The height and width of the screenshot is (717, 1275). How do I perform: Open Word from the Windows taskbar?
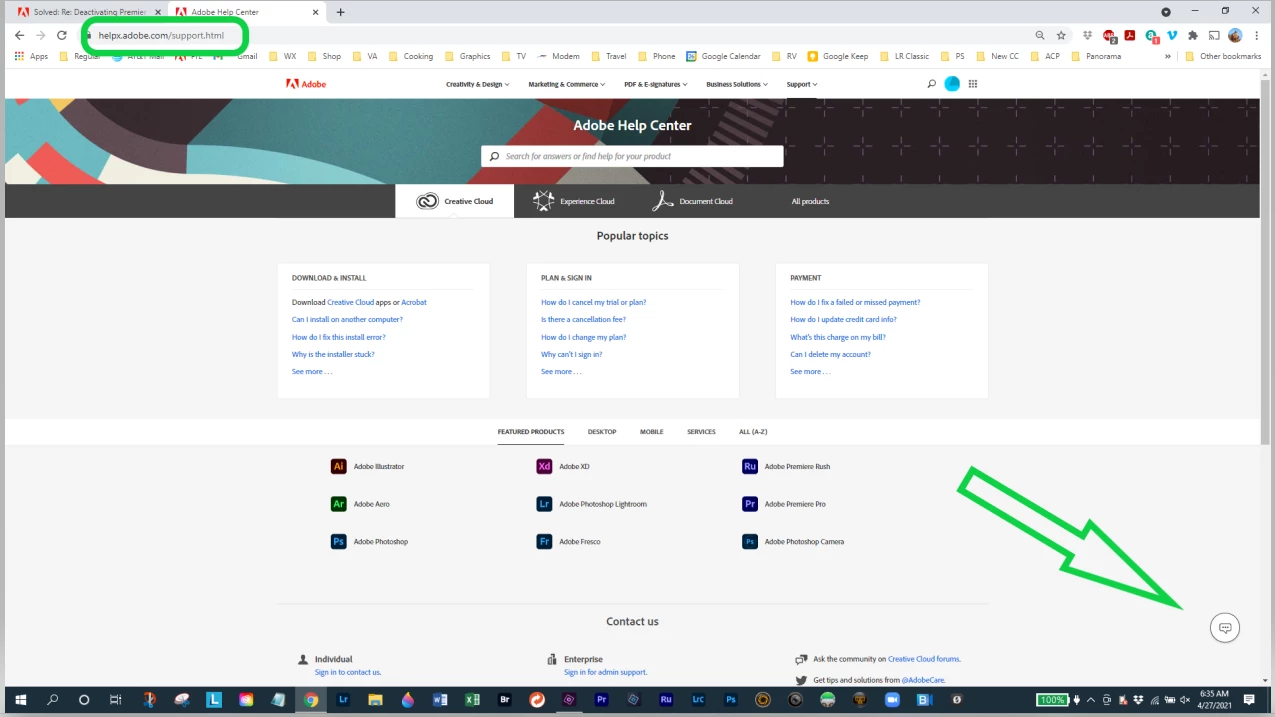(440, 700)
